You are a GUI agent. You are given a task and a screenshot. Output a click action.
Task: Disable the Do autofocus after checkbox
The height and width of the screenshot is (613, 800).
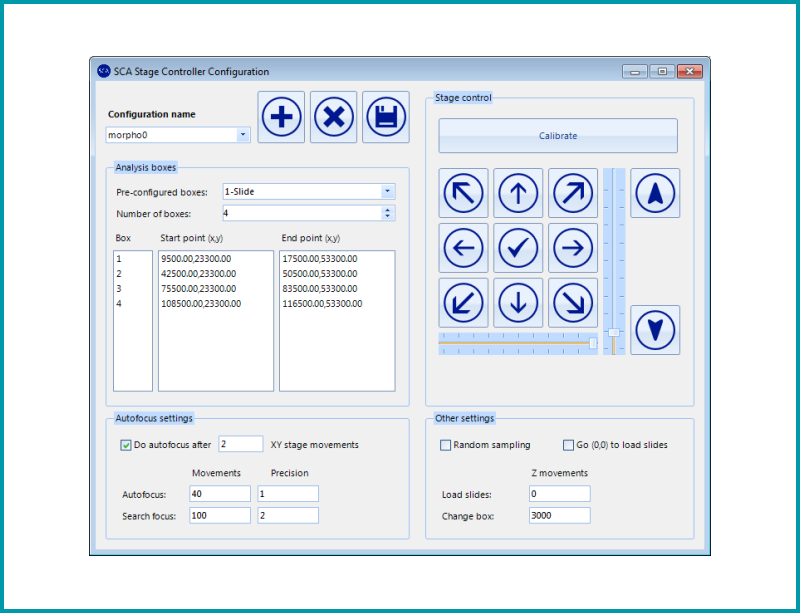click(x=126, y=445)
